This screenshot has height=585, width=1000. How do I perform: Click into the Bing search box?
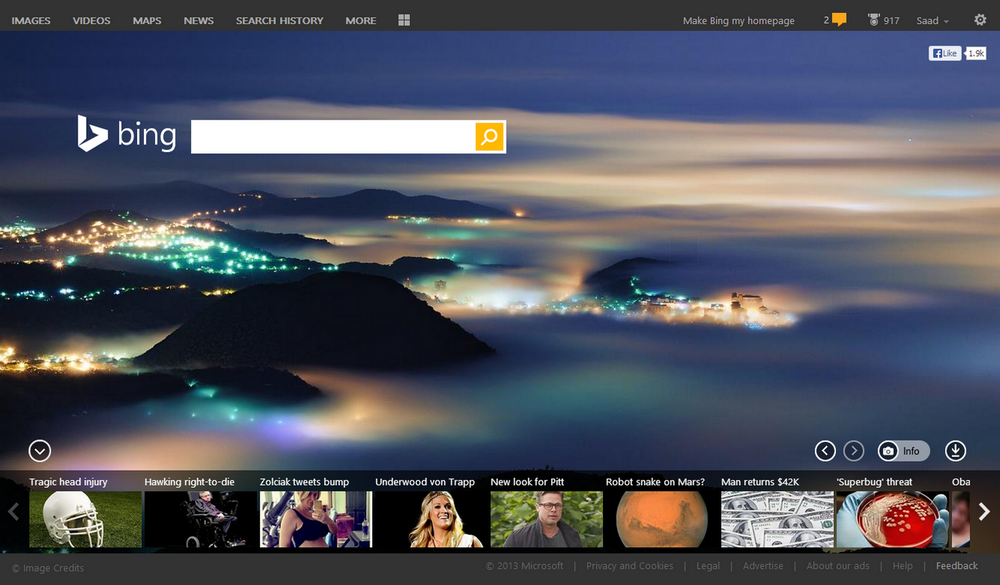(x=333, y=137)
